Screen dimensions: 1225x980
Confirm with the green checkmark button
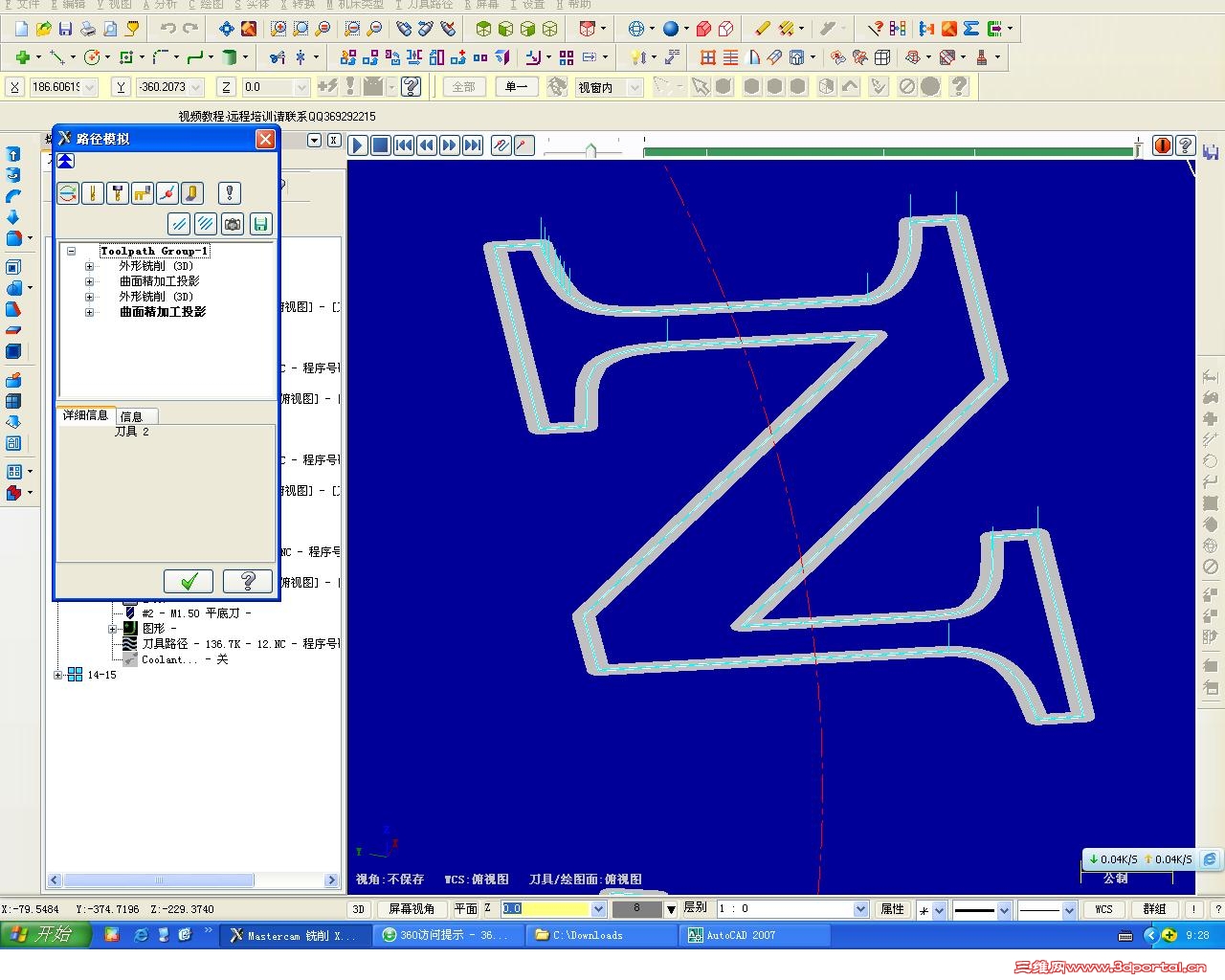click(x=189, y=581)
